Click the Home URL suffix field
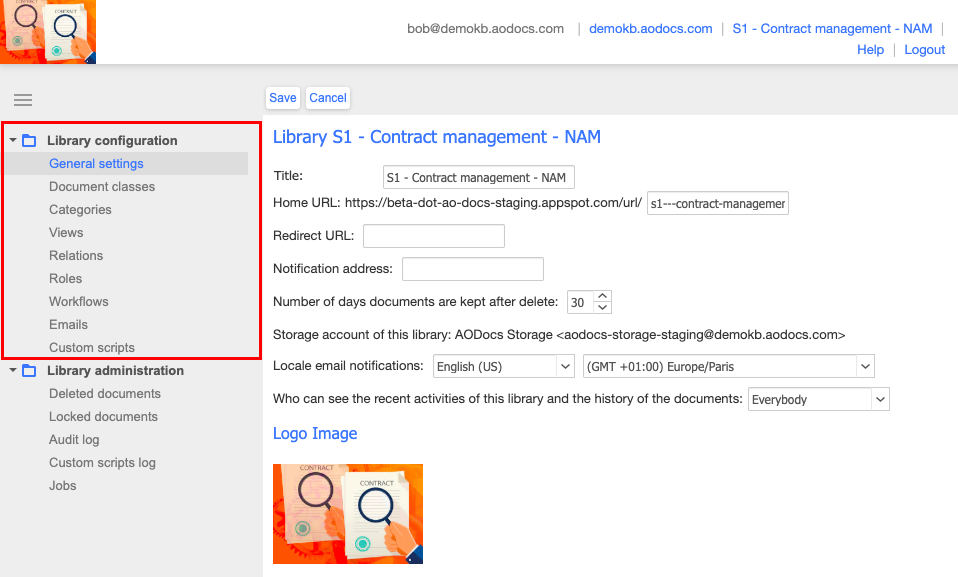 coord(718,204)
